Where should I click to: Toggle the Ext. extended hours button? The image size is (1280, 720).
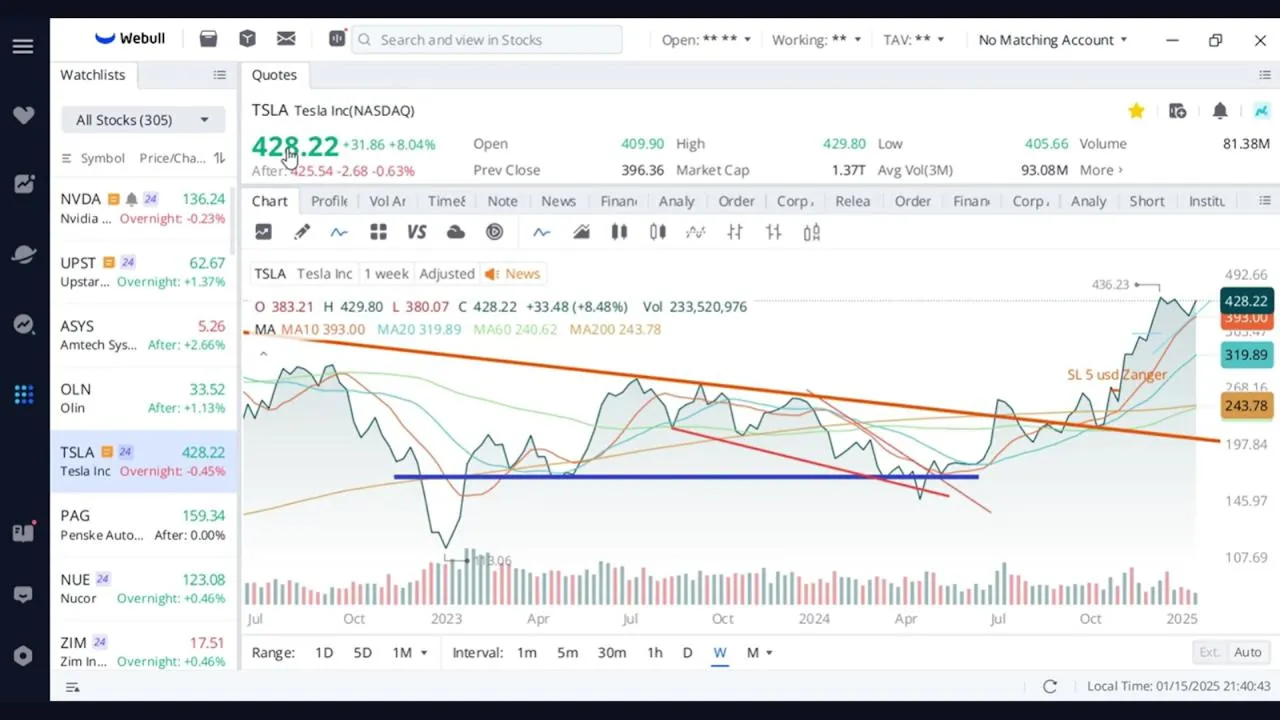pos(1210,652)
